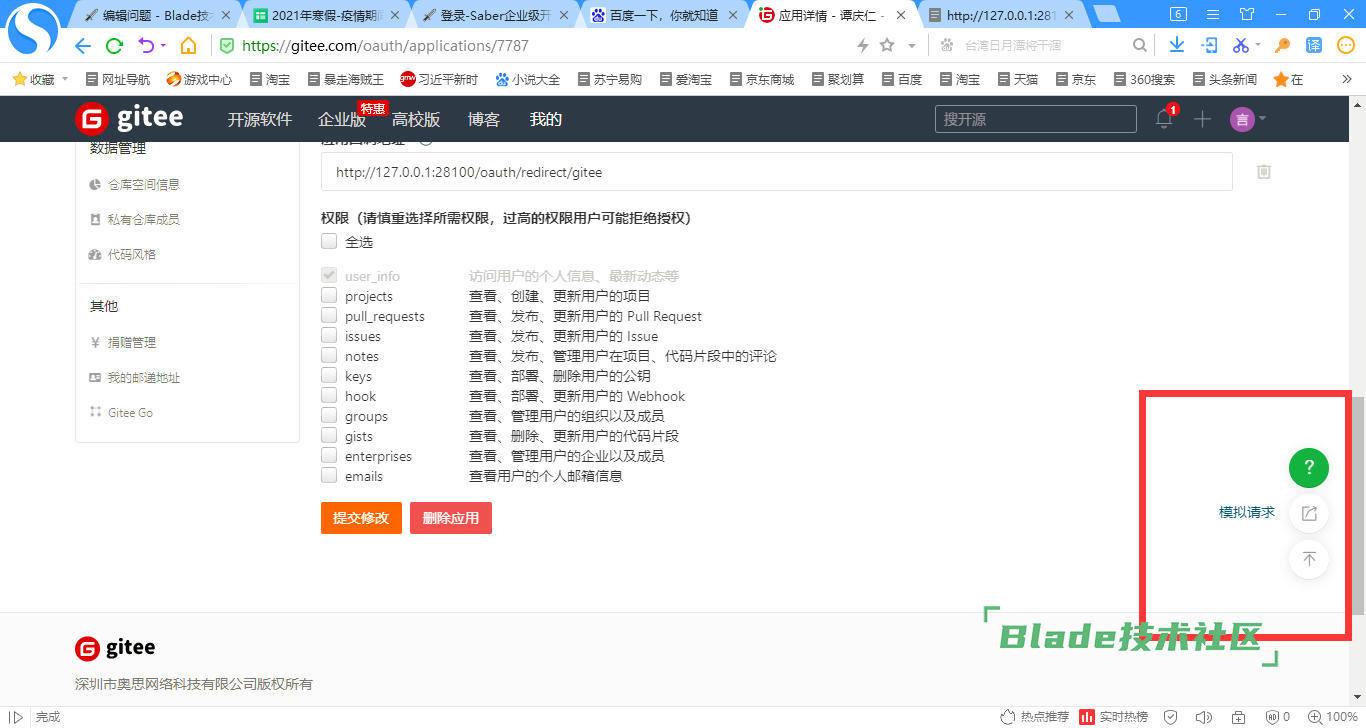Viewport: 1366px width, 728px height.
Task: Enable the pull_requests permission checkbox
Action: click(329, 315)
